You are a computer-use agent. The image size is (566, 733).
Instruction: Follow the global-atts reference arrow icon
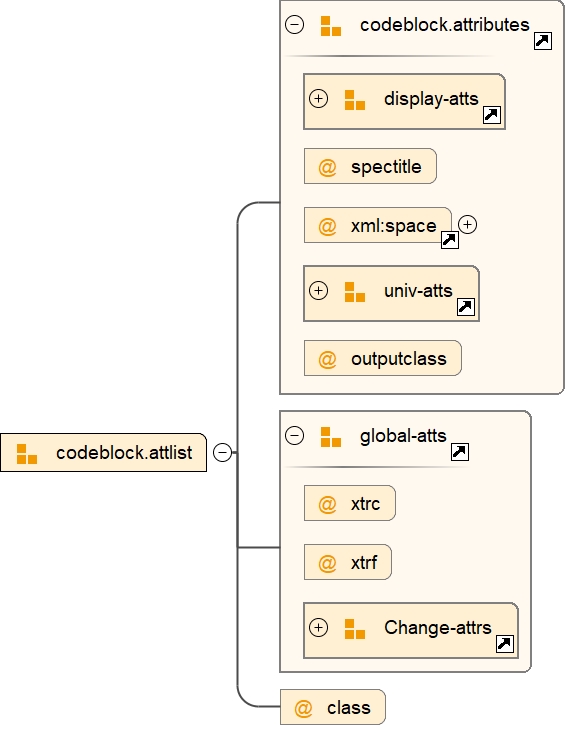460,452
